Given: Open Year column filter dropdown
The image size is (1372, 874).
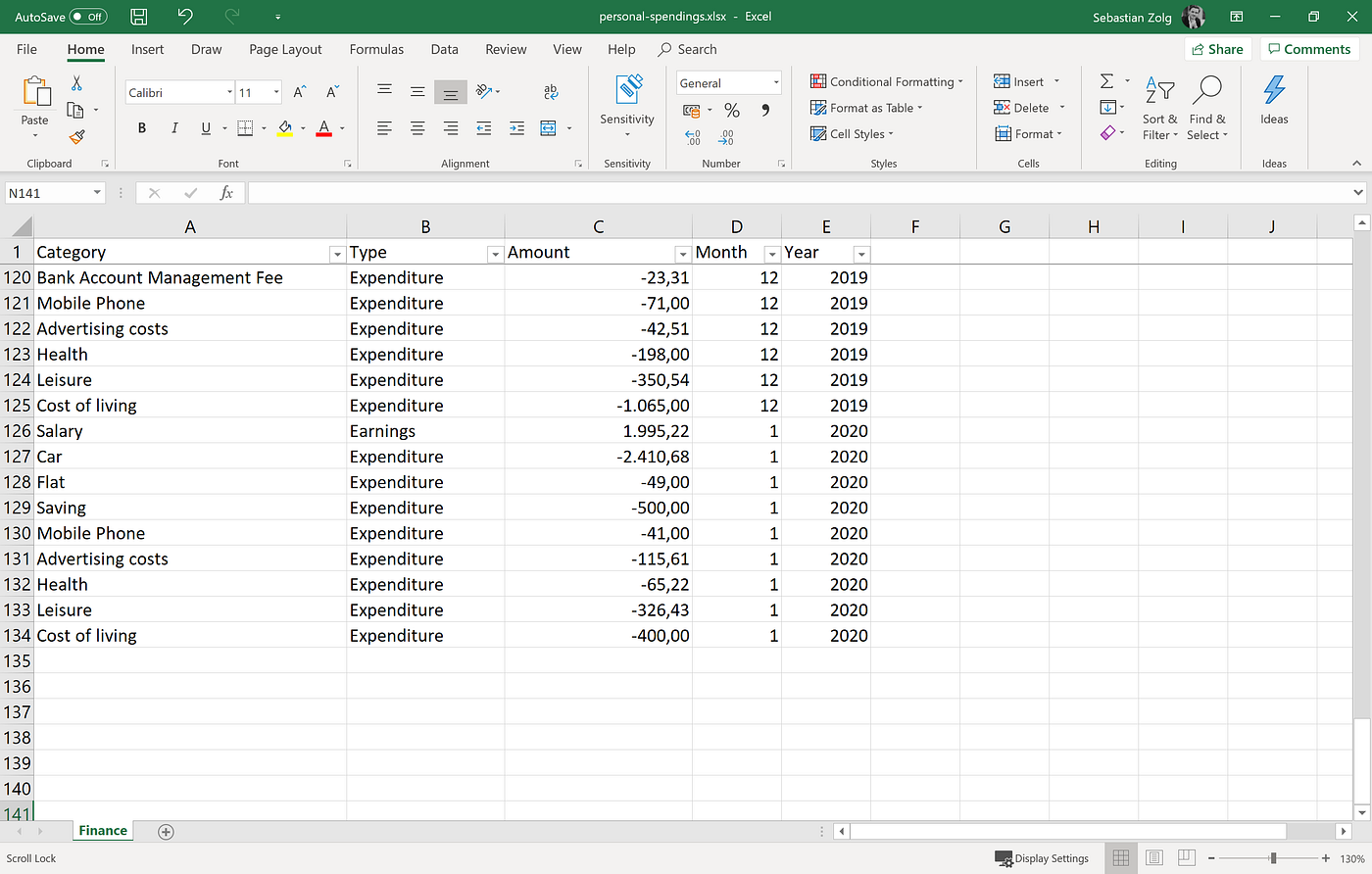Looking at the screenshot, I should [860, 255].
